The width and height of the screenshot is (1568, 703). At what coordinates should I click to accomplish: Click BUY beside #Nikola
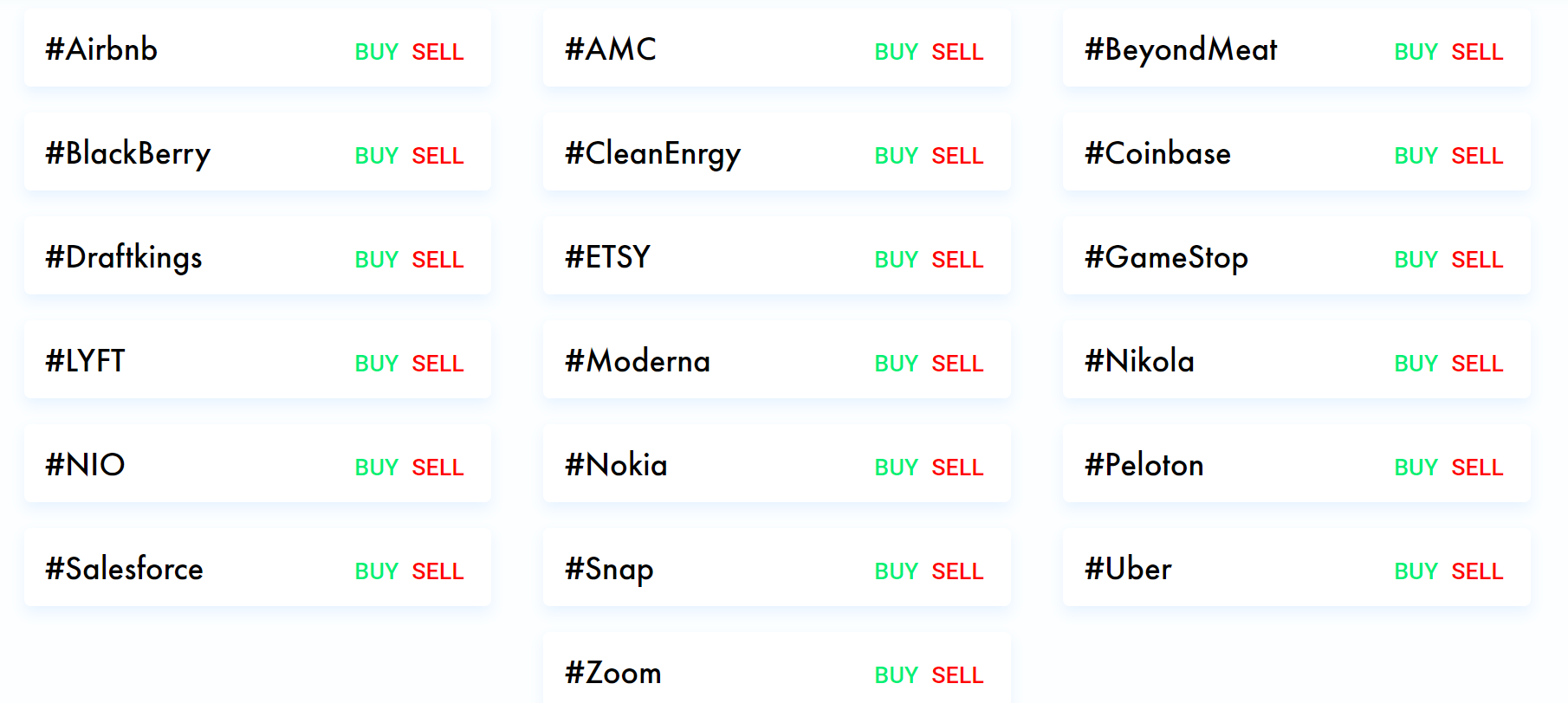point(1416,364)
